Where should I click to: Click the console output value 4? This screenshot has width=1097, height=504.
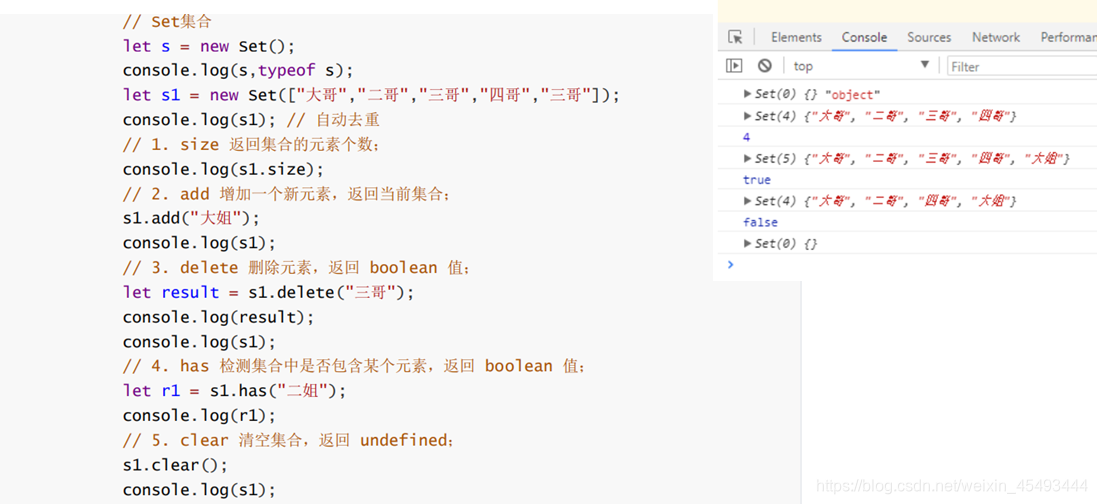(x=746, y=137)
